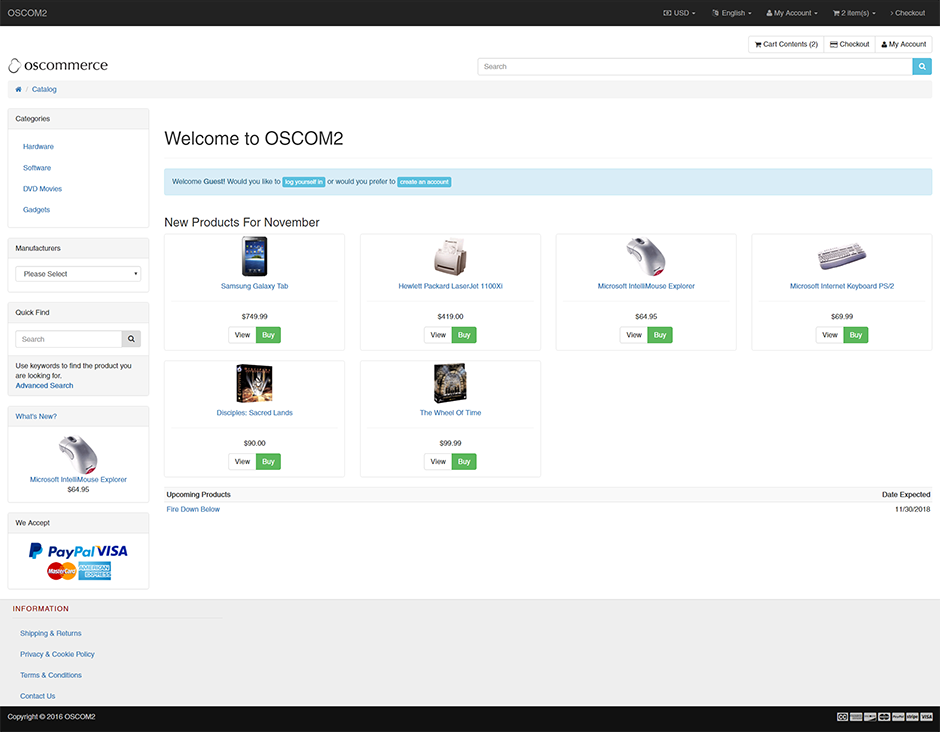Viewport: 940px width, 732px height.
Task: Click the Quick Find magnifier button
Action: [131, 339]
